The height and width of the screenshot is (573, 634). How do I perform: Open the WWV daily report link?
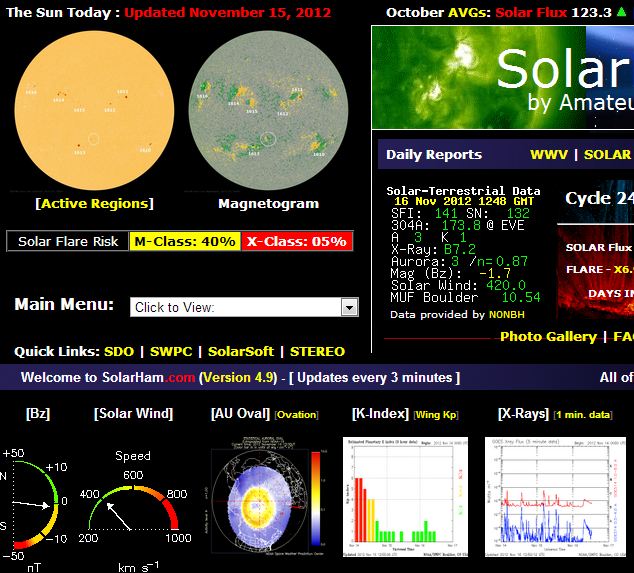549,154
